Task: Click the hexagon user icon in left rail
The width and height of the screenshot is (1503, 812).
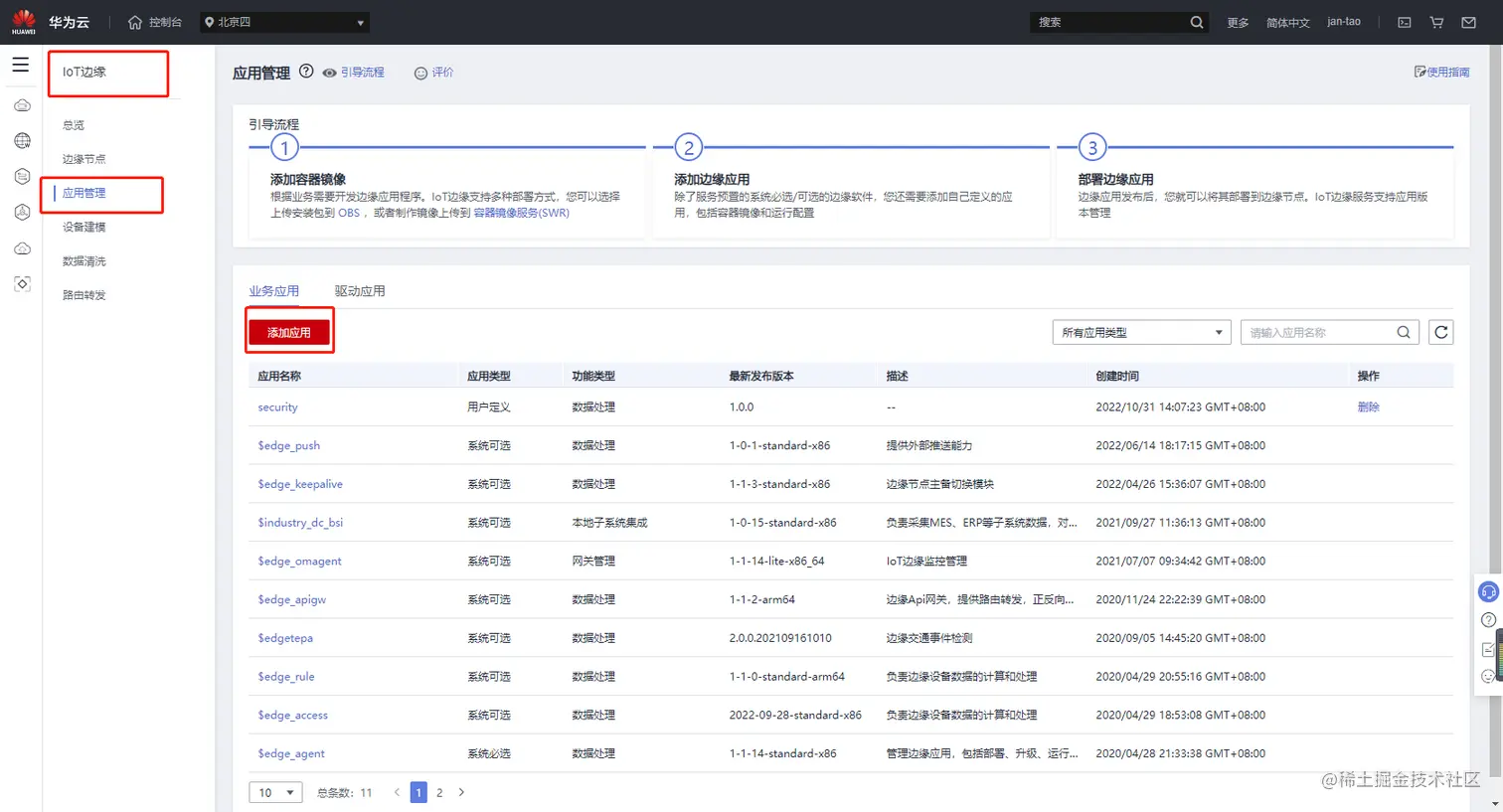Action: tap(22, 213)
